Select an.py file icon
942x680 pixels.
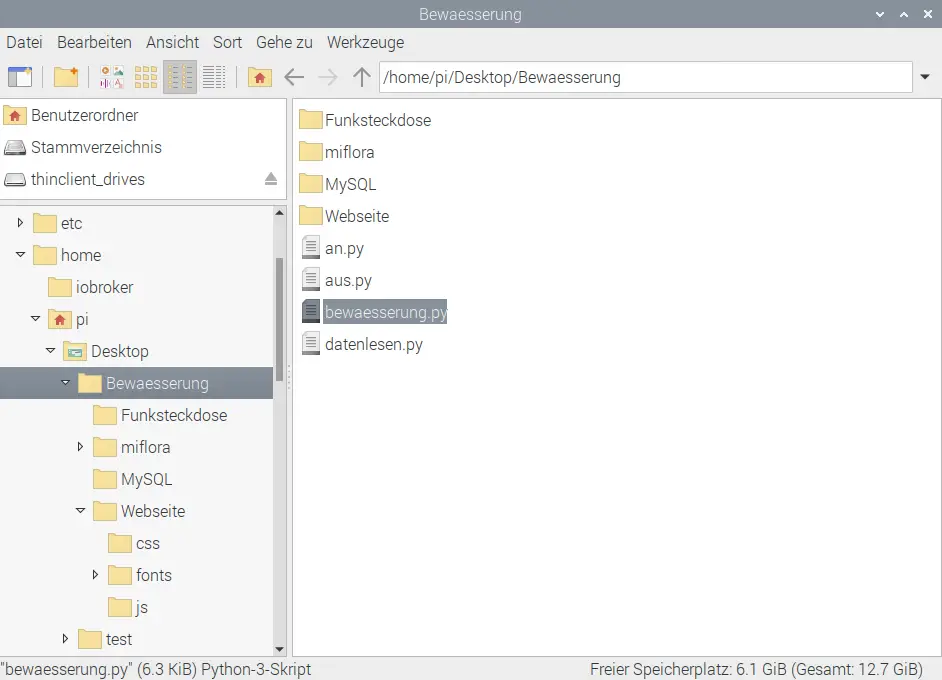311,247
